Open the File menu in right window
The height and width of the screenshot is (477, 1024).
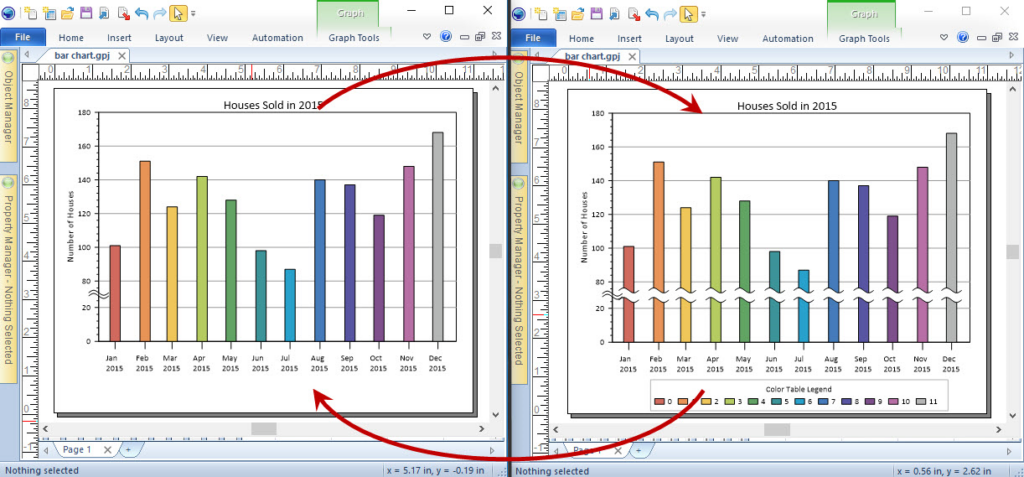[533, 38]
